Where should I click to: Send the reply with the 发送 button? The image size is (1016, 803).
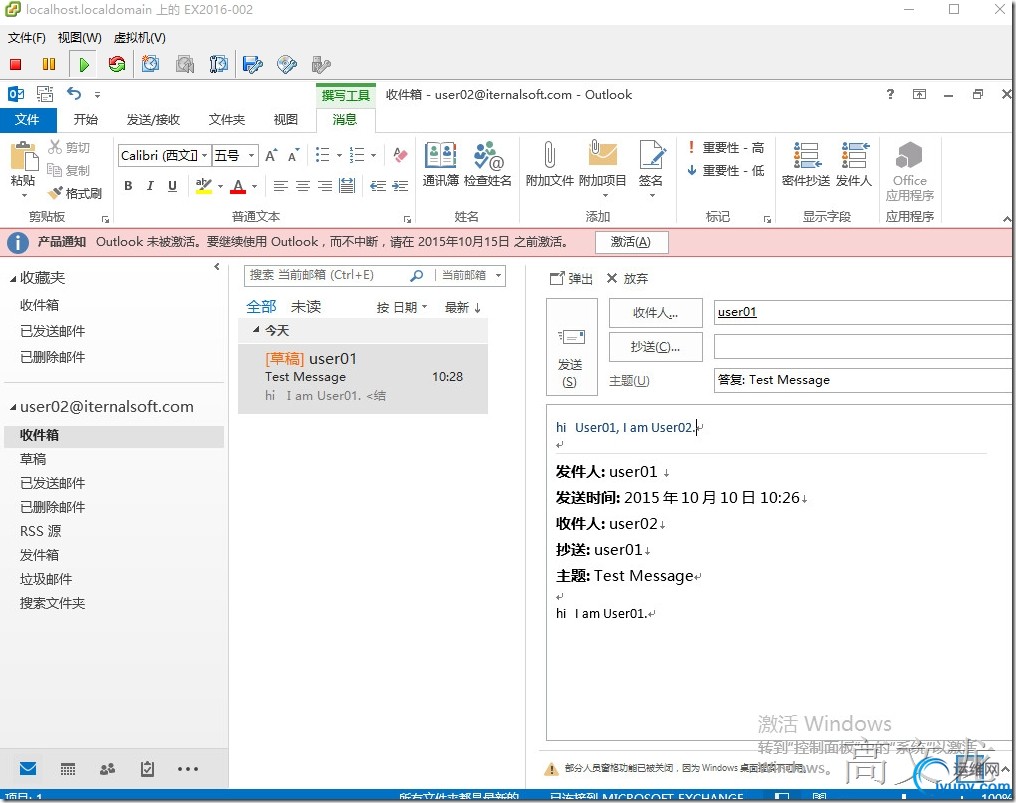[x=570, y=346]
